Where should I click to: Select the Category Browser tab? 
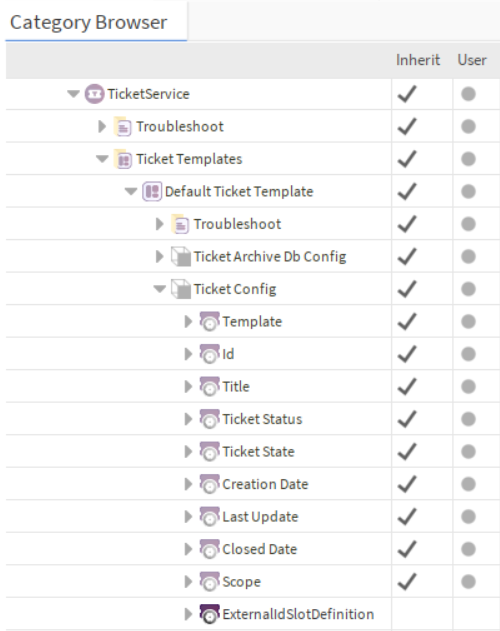click(89, 23)
